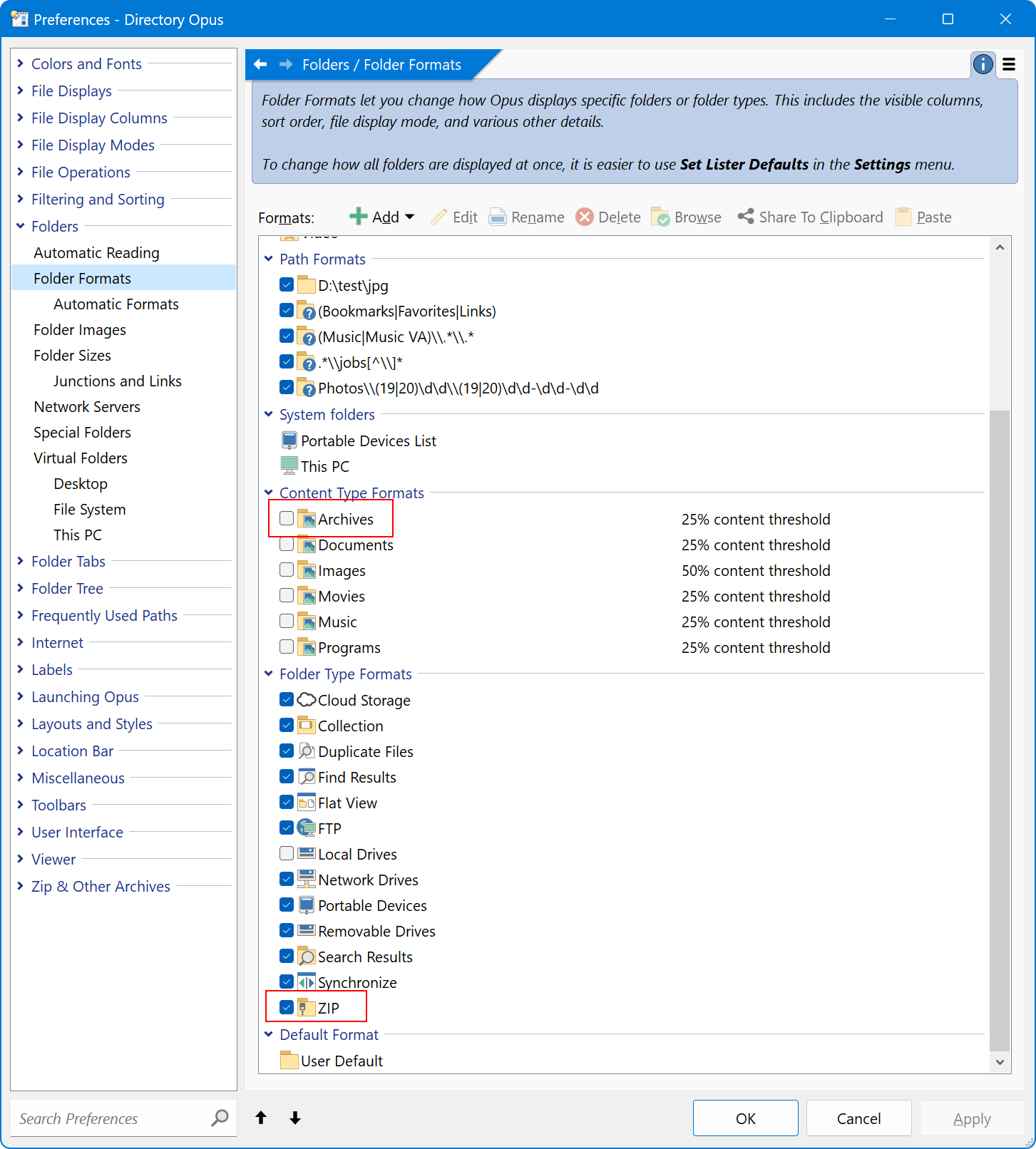
Task: Open the Add dropdown arrow
Action: [x=410, y=217]
